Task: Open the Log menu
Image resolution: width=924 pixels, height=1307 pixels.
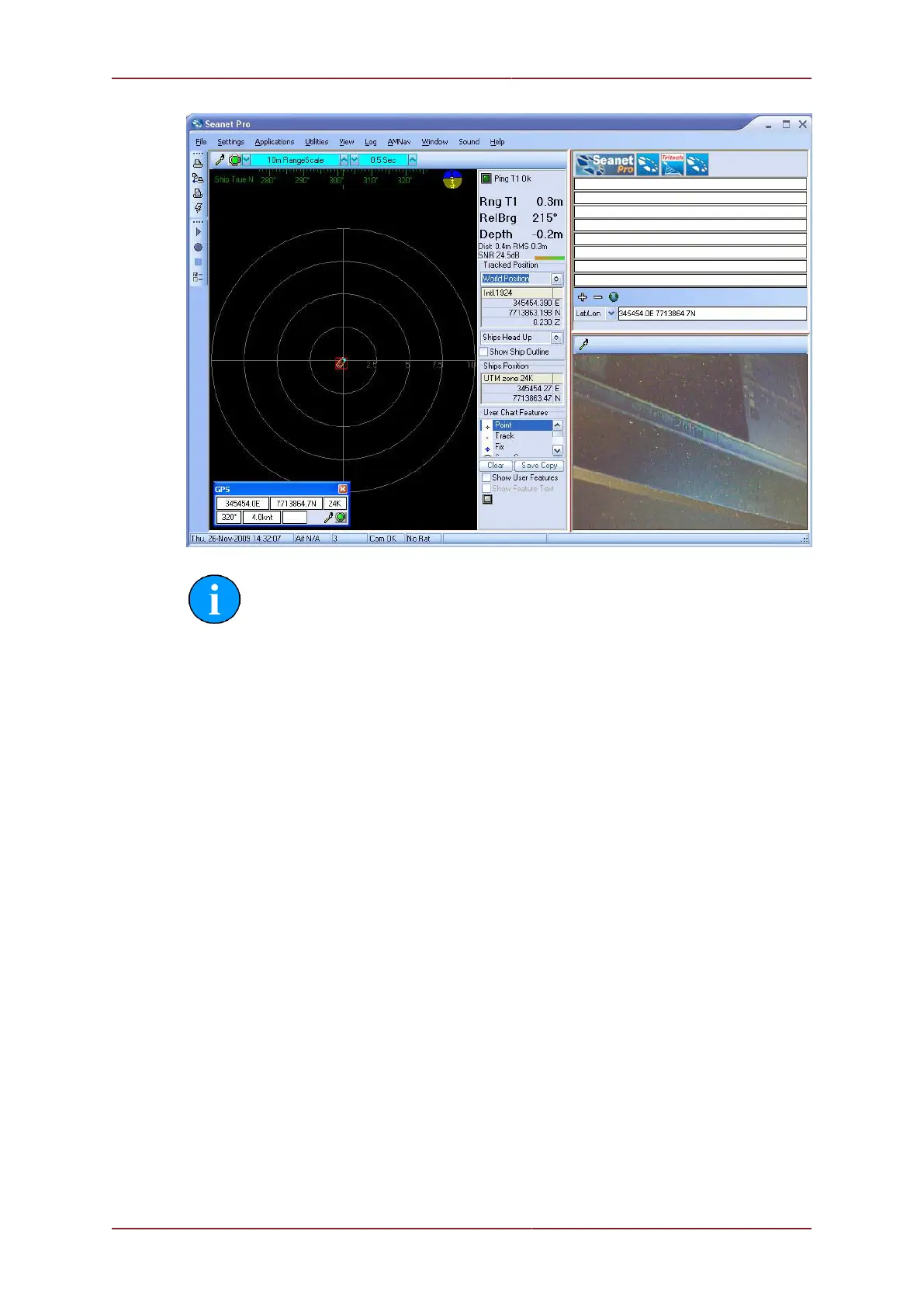Action: tap(371, 142)
